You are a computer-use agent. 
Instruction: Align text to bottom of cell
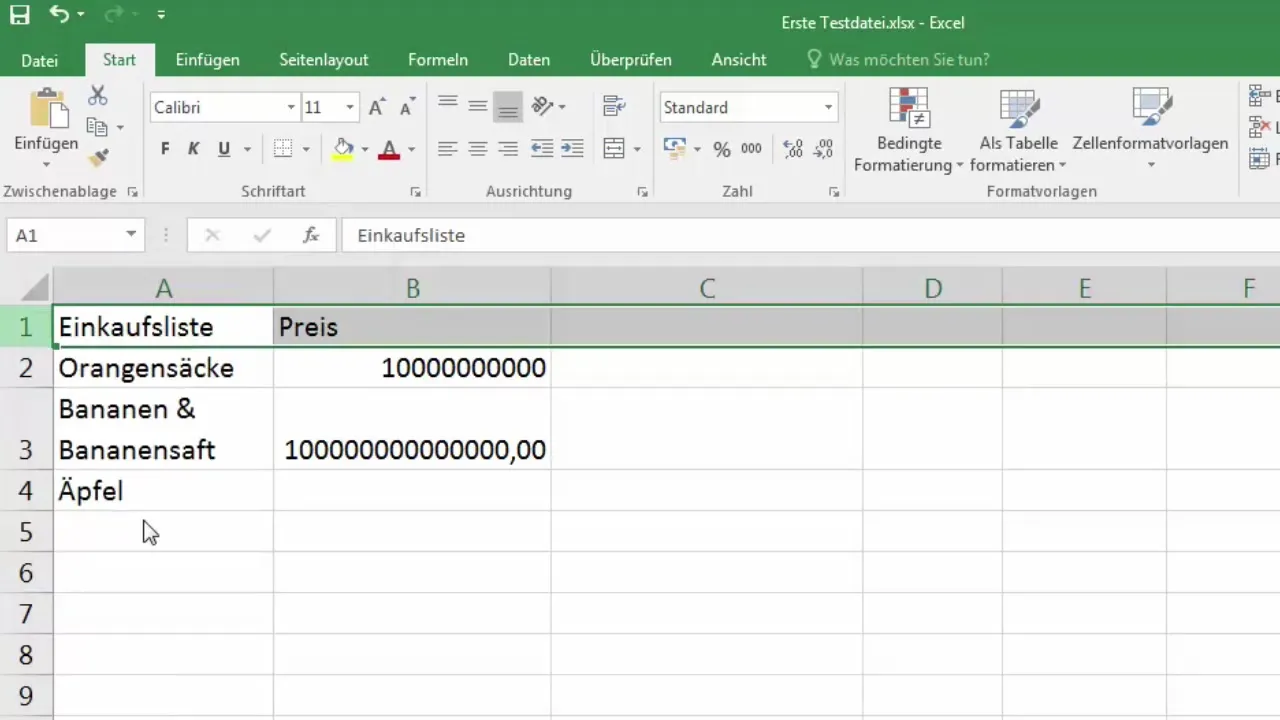[508, 106]
